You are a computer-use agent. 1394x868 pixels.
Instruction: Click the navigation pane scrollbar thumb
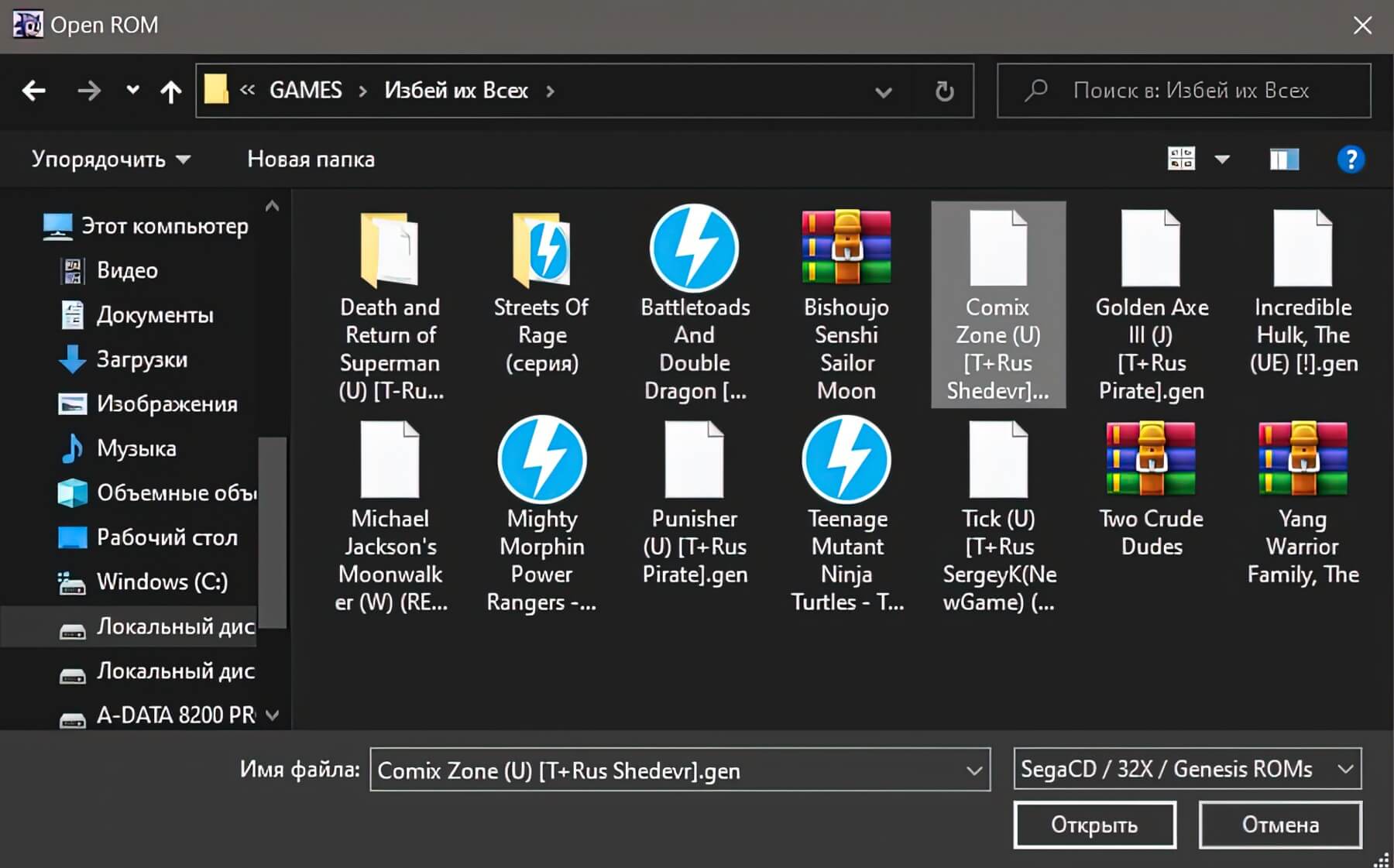[272, 533]
